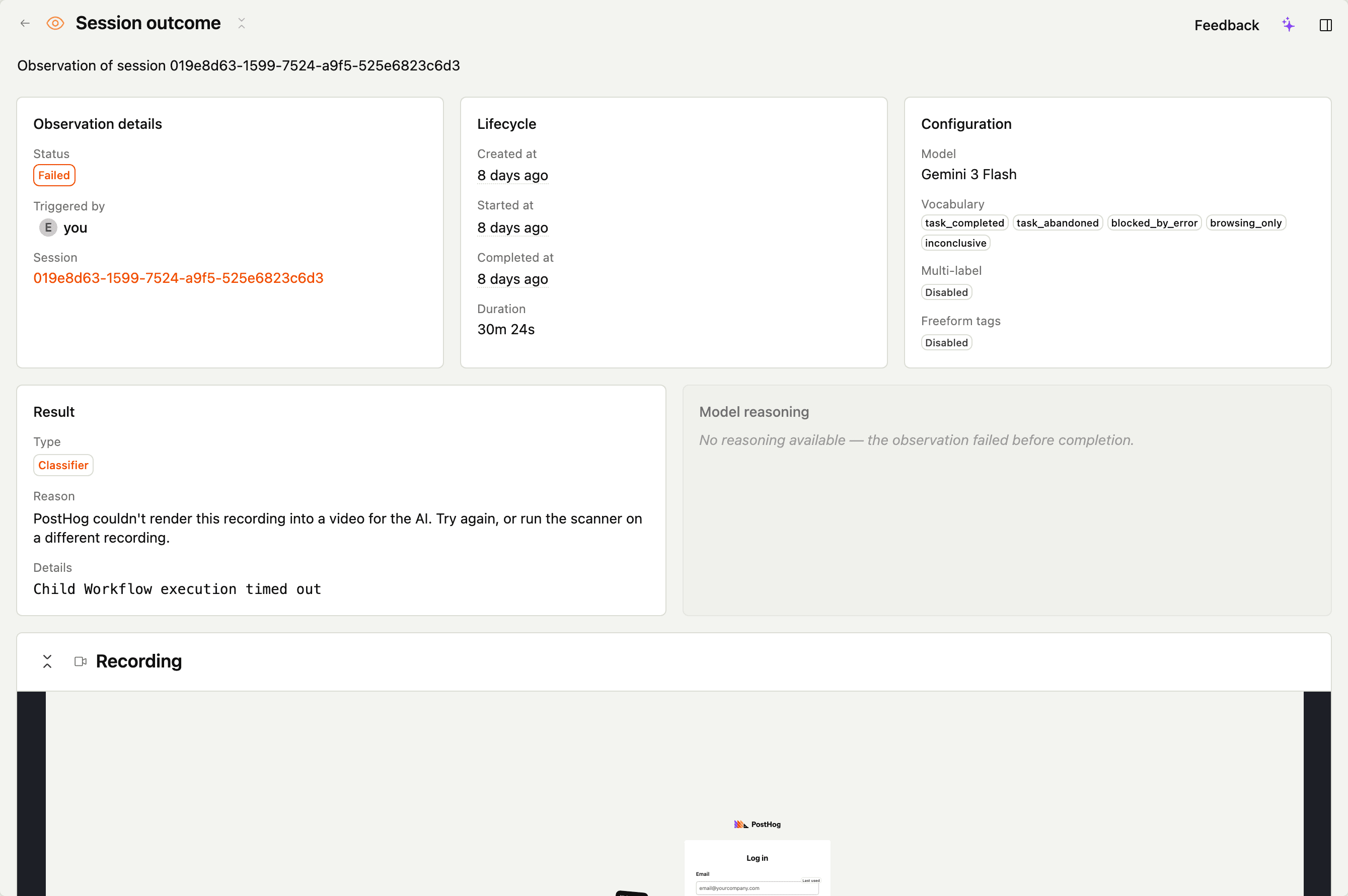1348x896 pixels.
Task: Click the inconclusive vocabulary tag
Action: [955, 243]
